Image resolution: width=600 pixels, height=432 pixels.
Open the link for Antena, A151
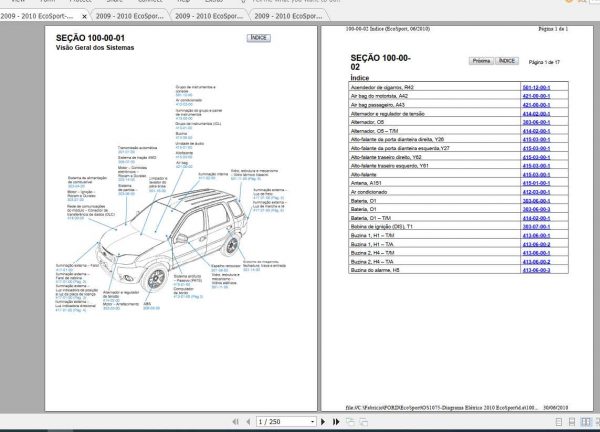[536, 183]
